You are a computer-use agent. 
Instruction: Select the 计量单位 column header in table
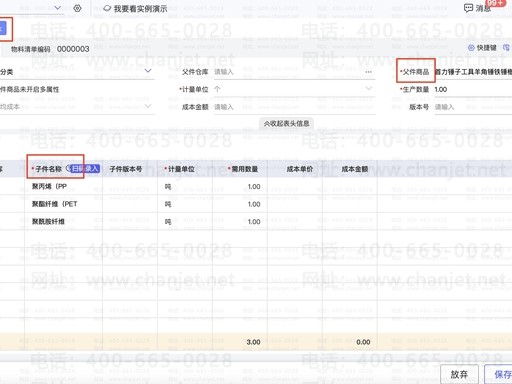(181, 169)
